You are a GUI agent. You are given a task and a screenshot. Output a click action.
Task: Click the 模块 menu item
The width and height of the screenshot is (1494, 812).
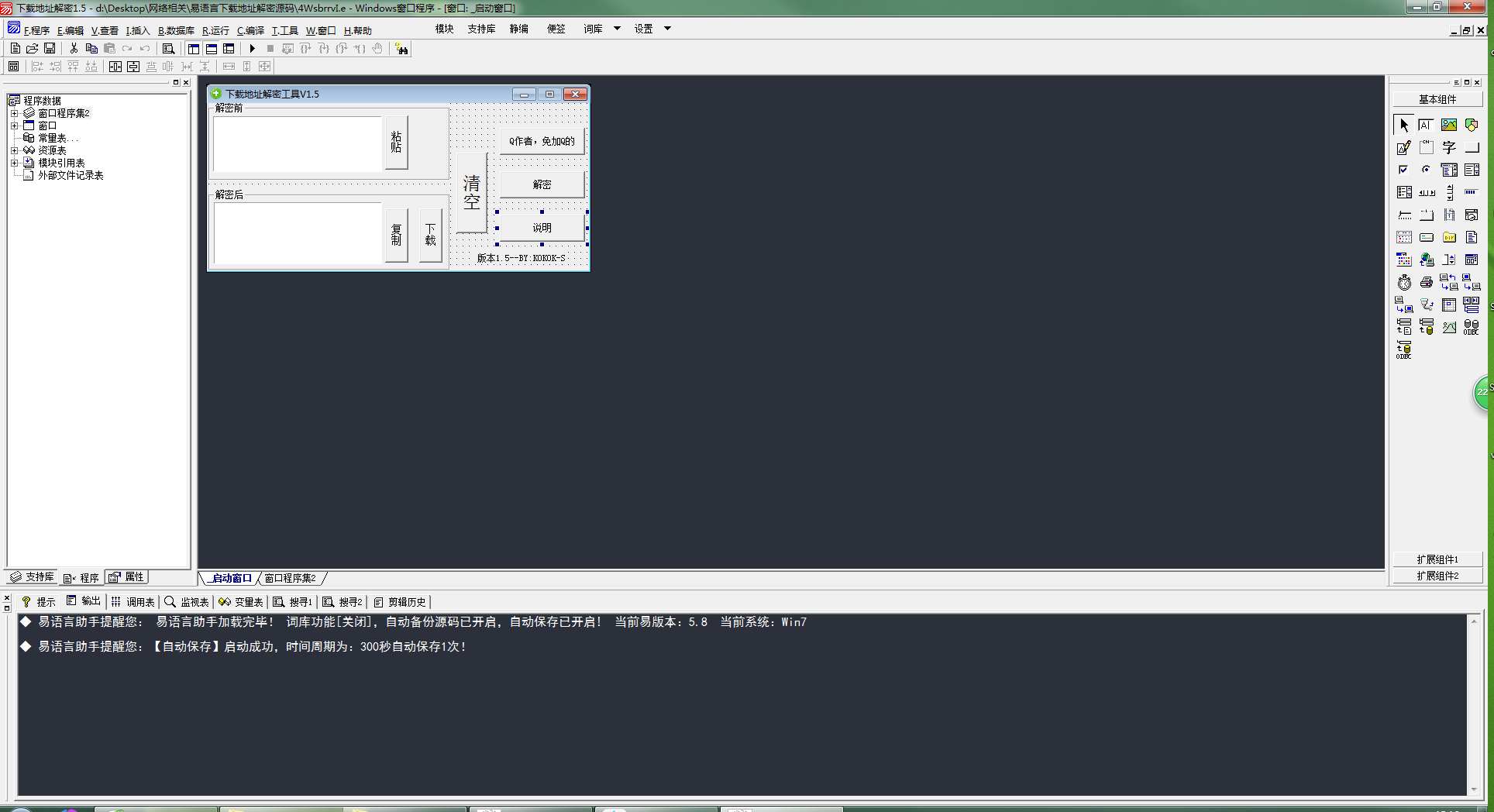pyautogui.click(x=445, y=29)
